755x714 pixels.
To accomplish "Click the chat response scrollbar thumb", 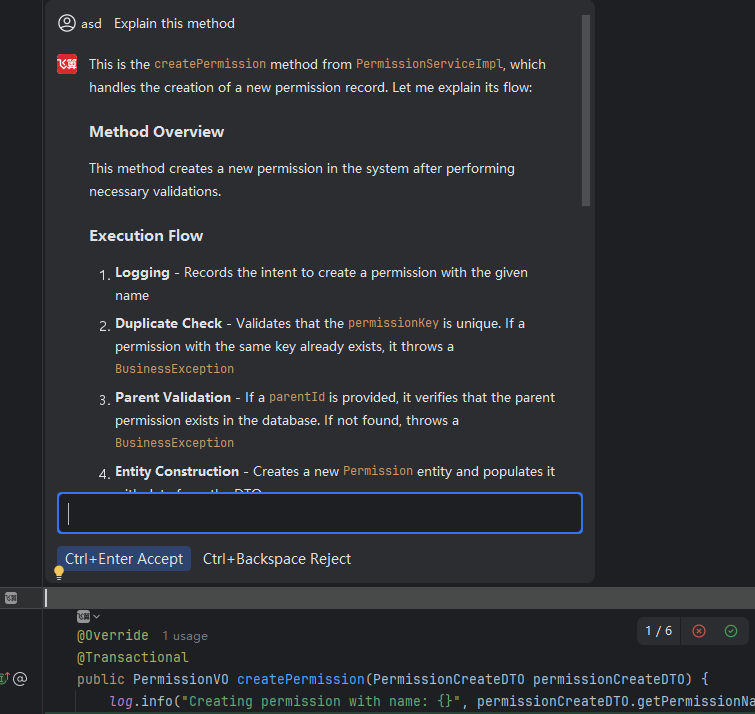I will click(x=586, y=110).
